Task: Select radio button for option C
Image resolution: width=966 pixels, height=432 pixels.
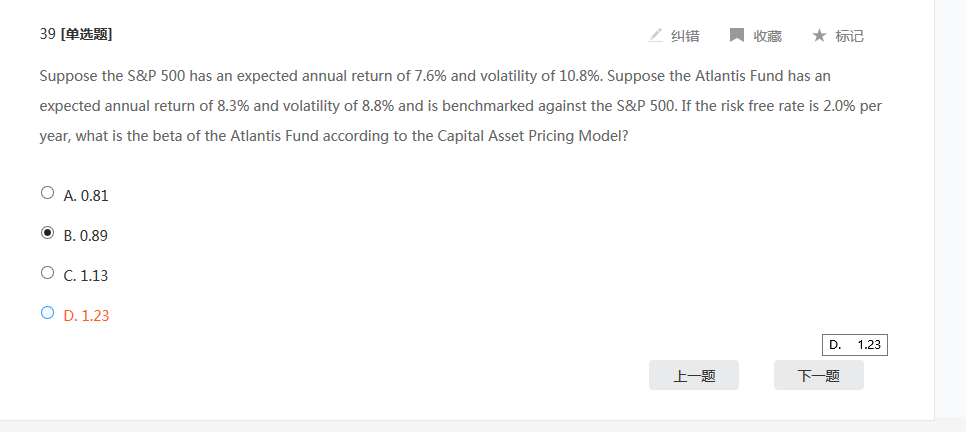Action: point(47,272)
